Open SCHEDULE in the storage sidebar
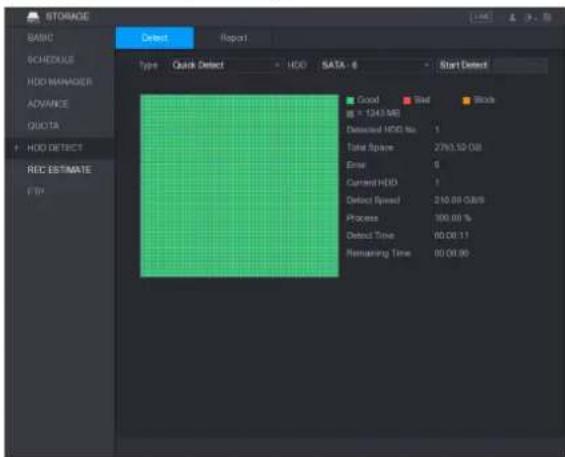This screenshot has width=565, height=457. coord(51,60)
